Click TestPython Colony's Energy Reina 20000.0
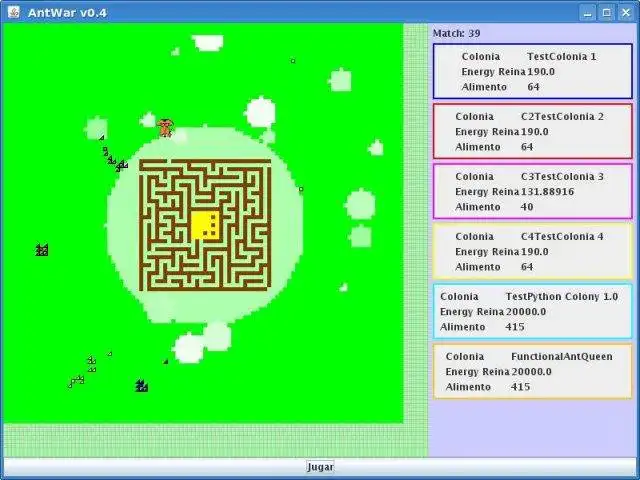This screenshot has width=640, height=480. pos(526,312)
